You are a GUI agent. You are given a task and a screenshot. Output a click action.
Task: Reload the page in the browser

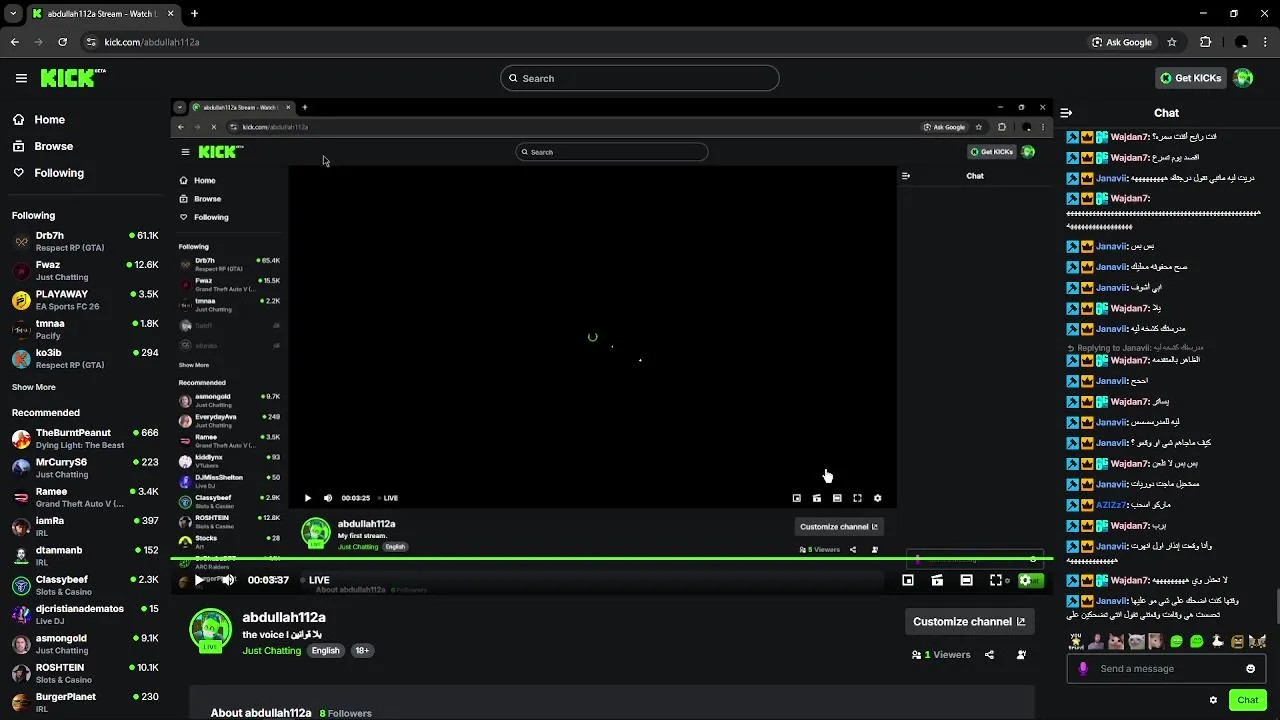point(62,42)
